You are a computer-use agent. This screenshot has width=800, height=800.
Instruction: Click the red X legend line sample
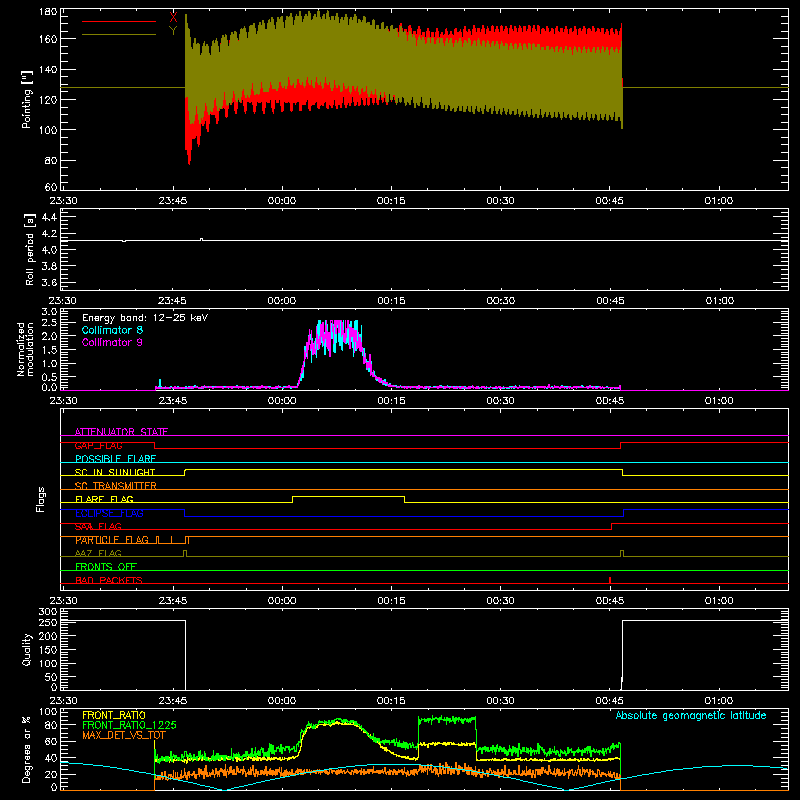tap(119, 21)
